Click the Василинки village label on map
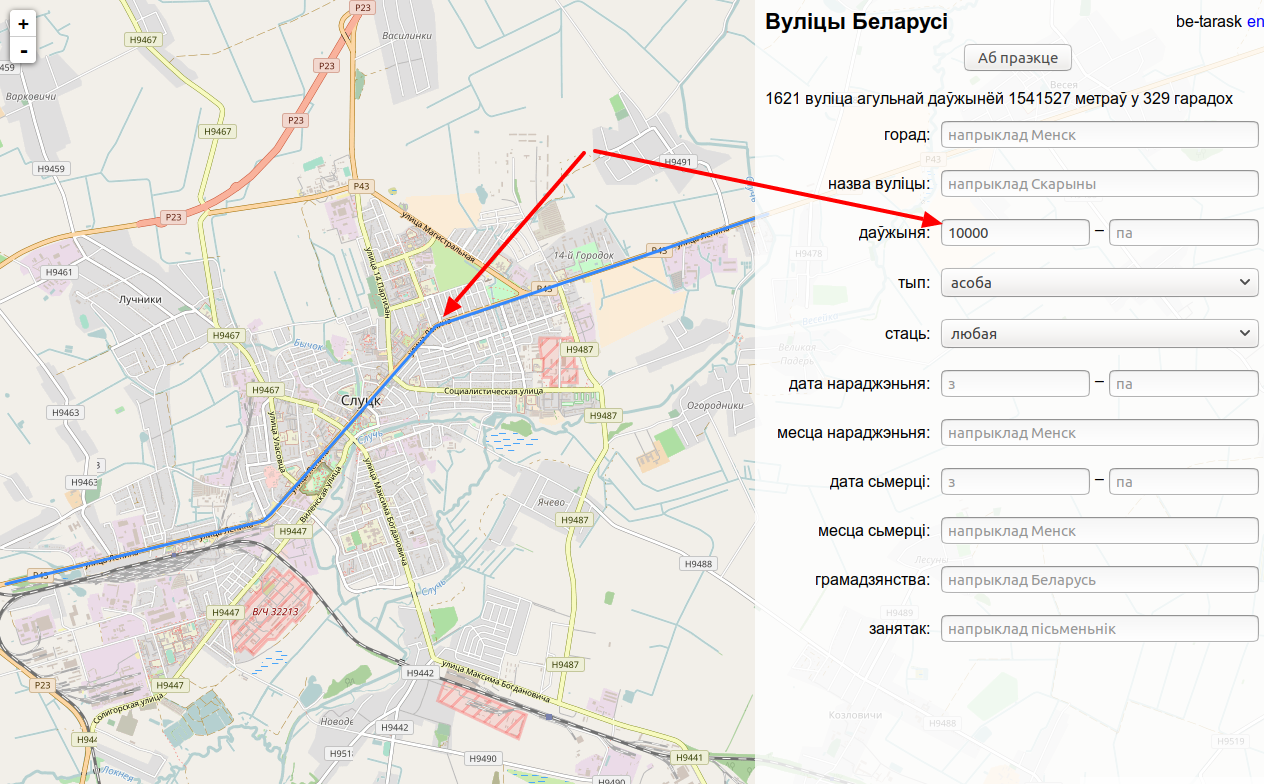 pos(406,35)
